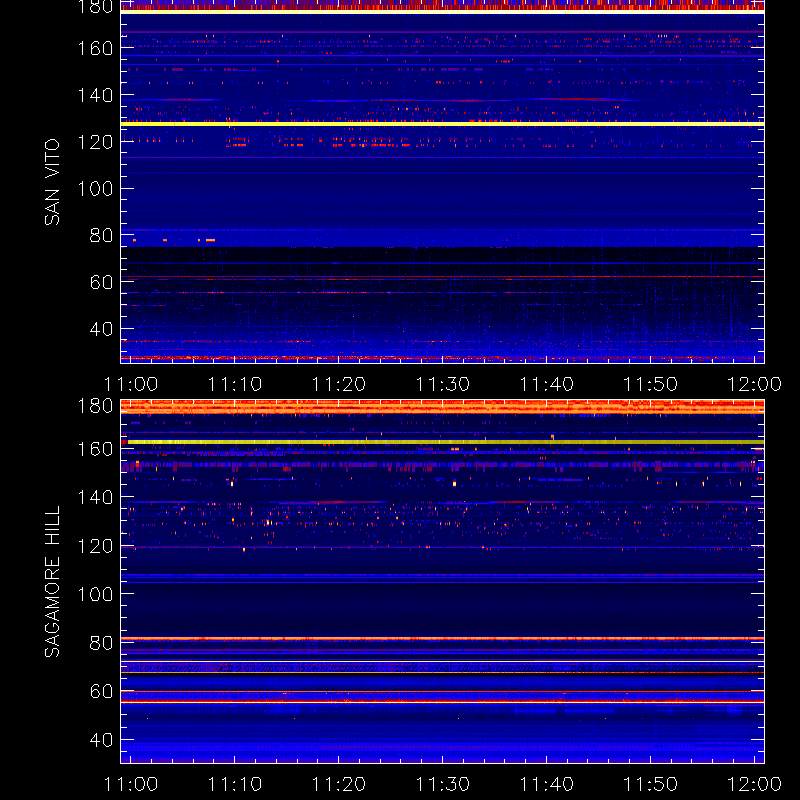800x800 pixels.
Task: Click the orange band near 81 in Sagamore Hill
Action: point(442,638)
